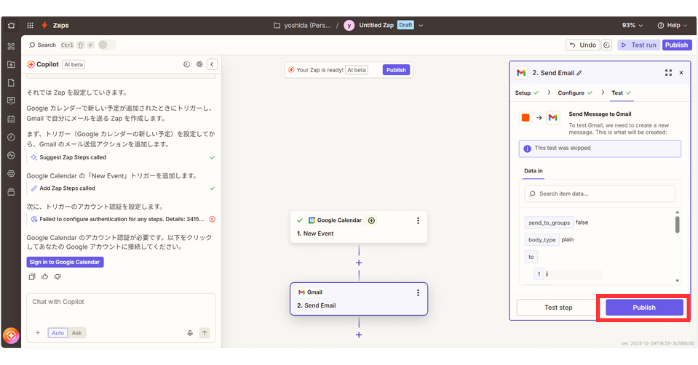Open the yoshida folder breadcrumb

302,25
